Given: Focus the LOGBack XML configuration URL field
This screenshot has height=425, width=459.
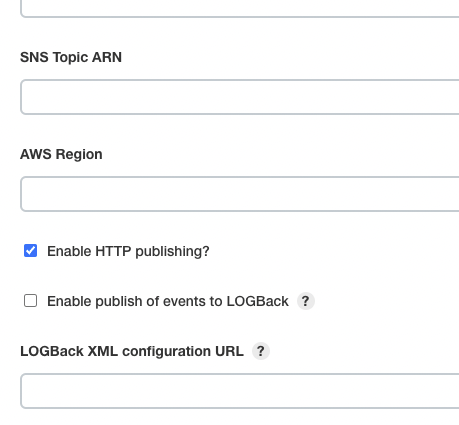Looking at the screenshot, I should click(240, 391).
